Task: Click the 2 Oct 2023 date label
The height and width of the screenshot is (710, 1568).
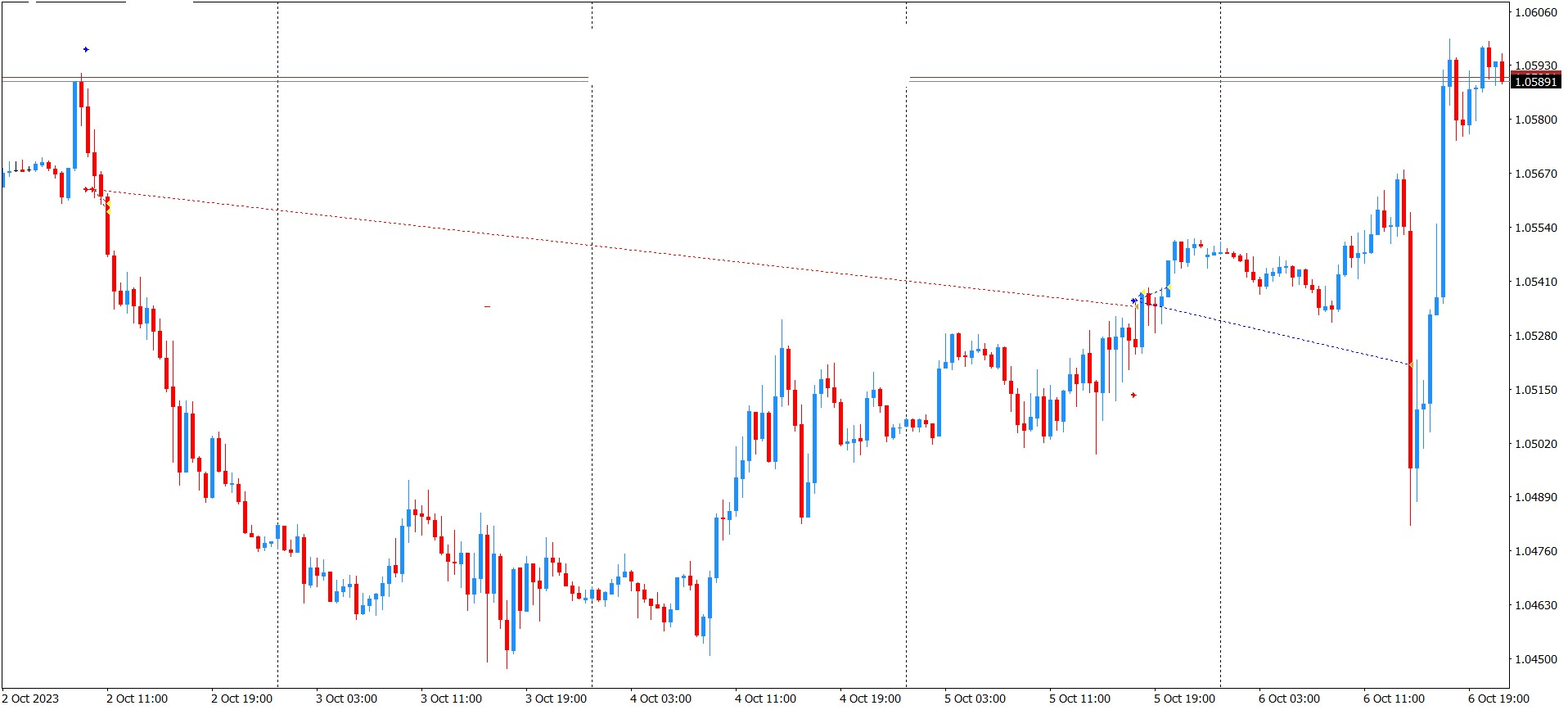Action: click(x=30, y=699)
